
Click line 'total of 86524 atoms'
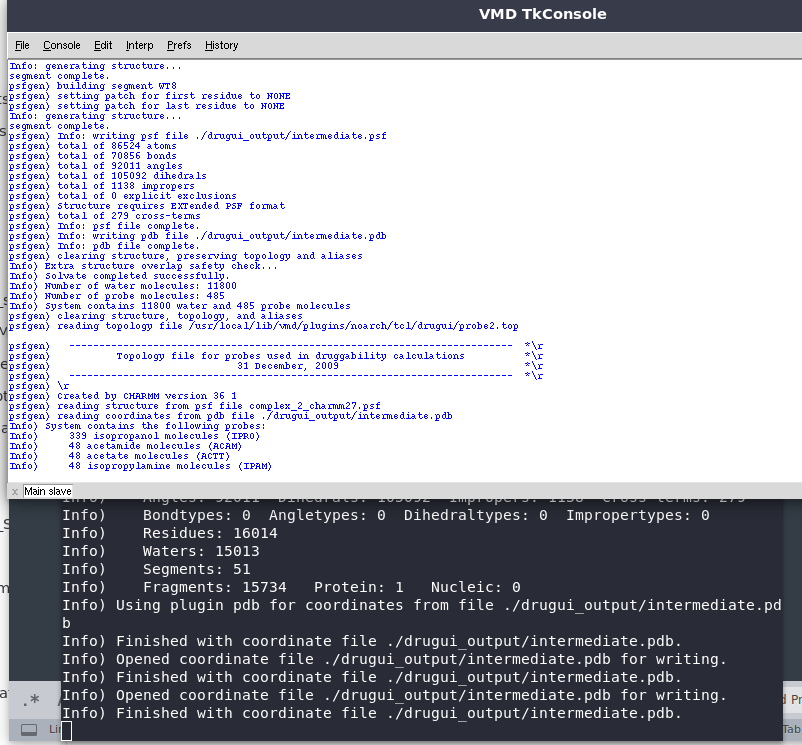click(x=93, y=146)
